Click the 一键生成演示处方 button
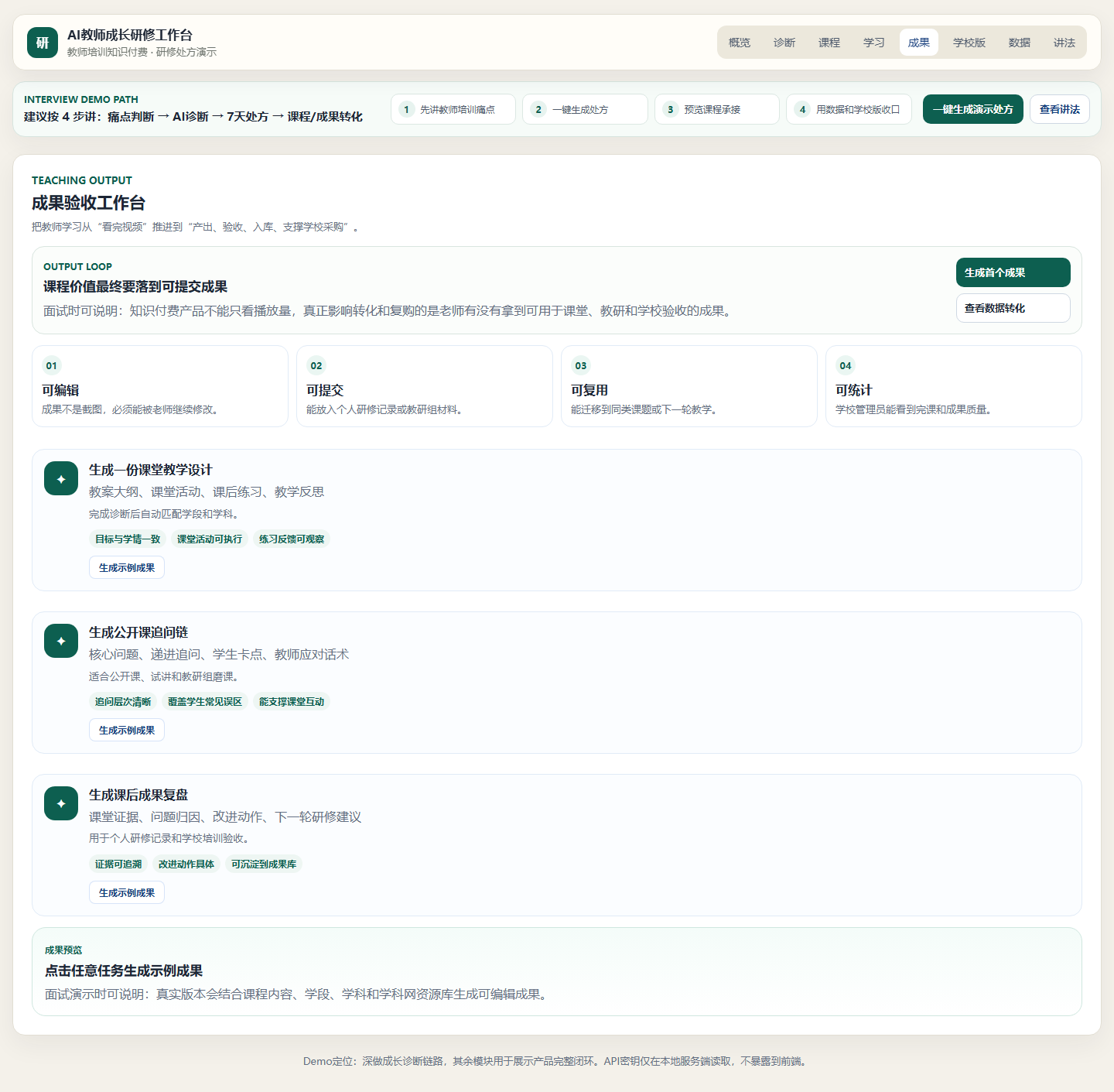The height and width of the screenshot is (1092, 1114). pyautogui.click(x=973, y=109)
